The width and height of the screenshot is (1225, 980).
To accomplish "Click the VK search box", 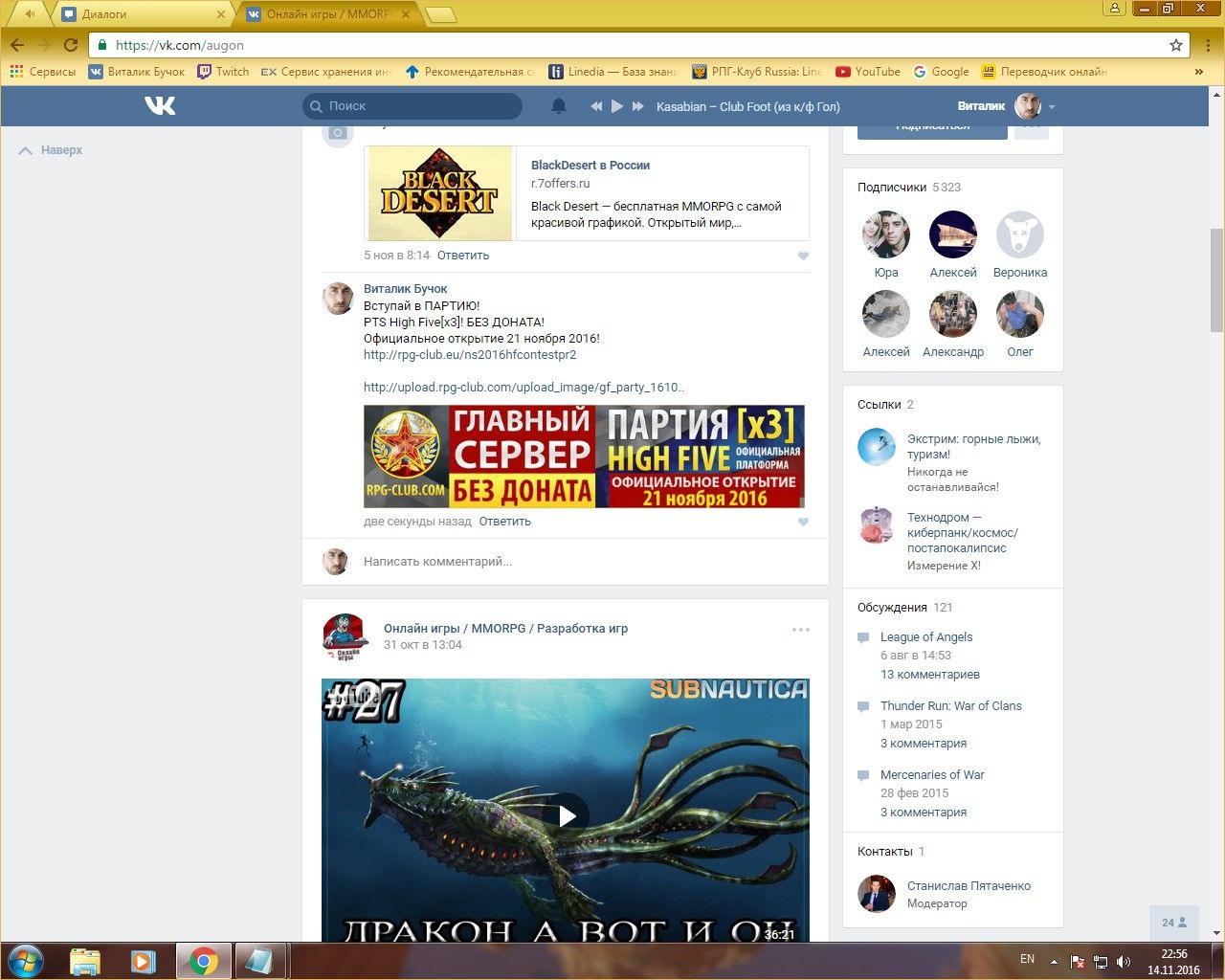I will pos(413,106).
